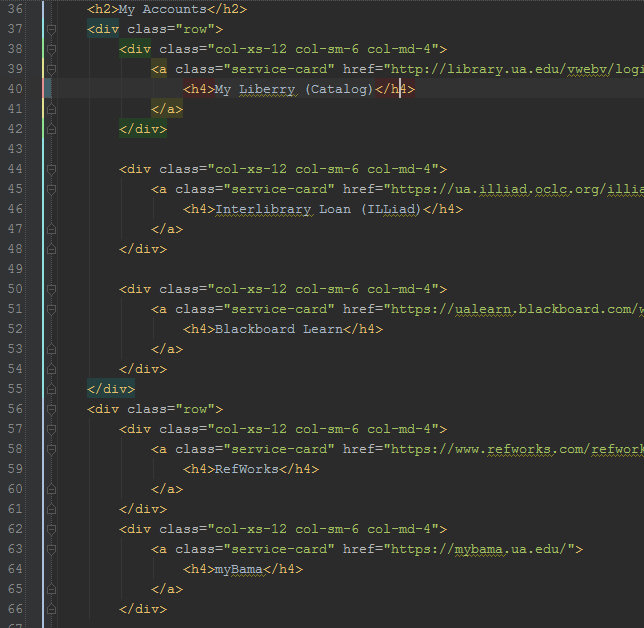Viewport: 644px width, 628px height.
Task: Click the col-md-4 class on line 62
Action: tap(399, 529)
